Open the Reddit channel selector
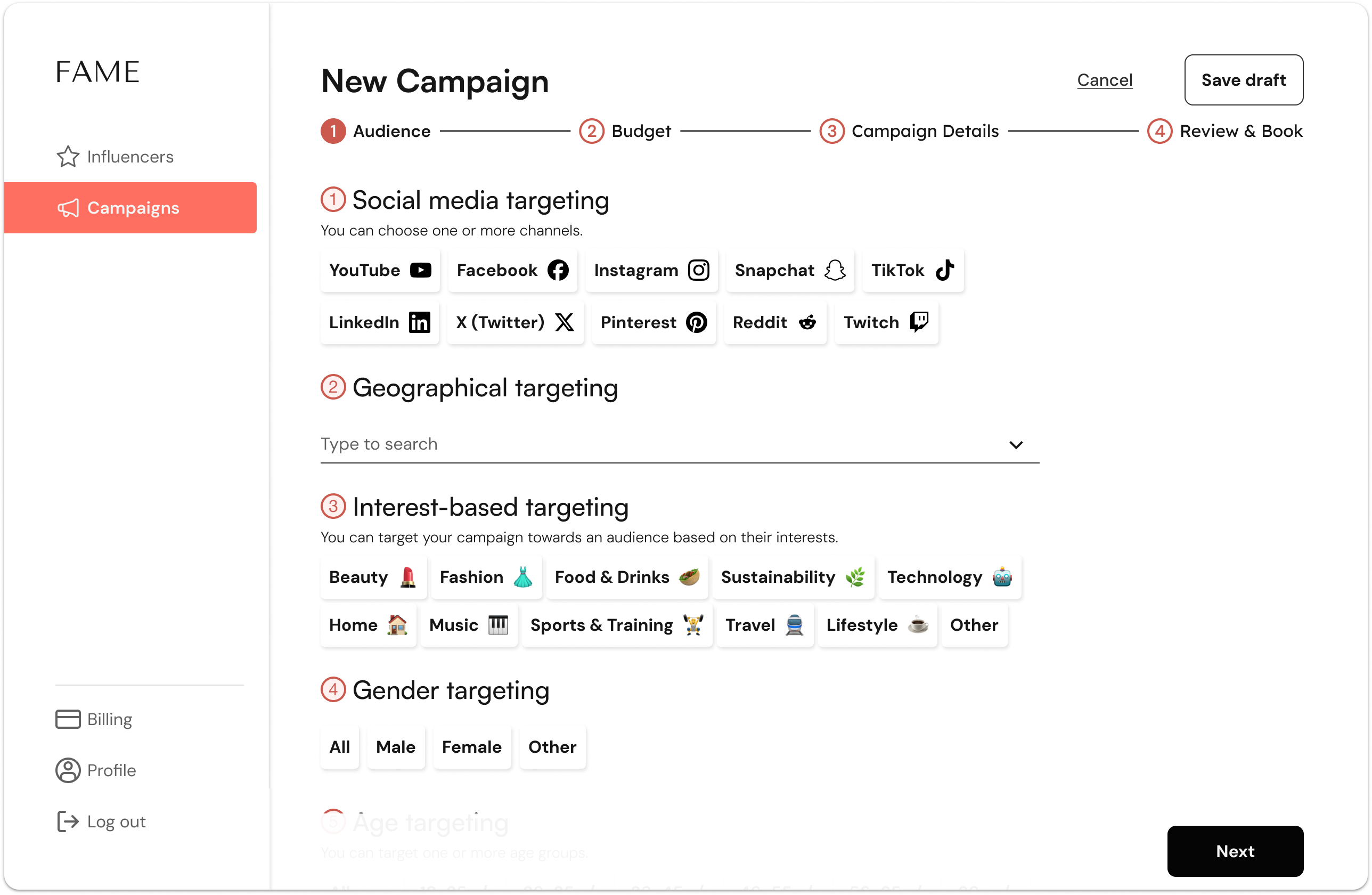Viewport: 1372px width, 895px height. point(775,322)
